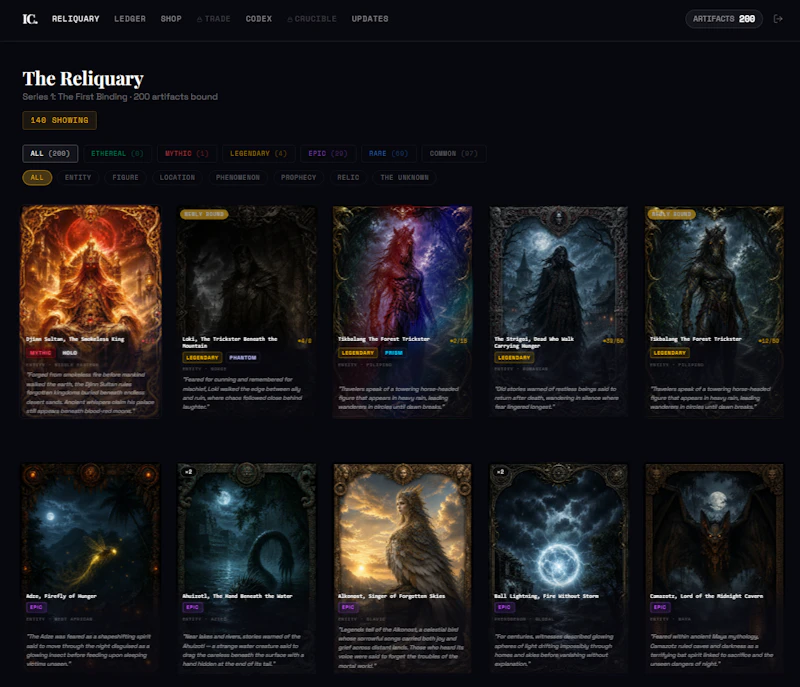
Task: Open the Updates nav item
Action: click(x=370, y=19)
